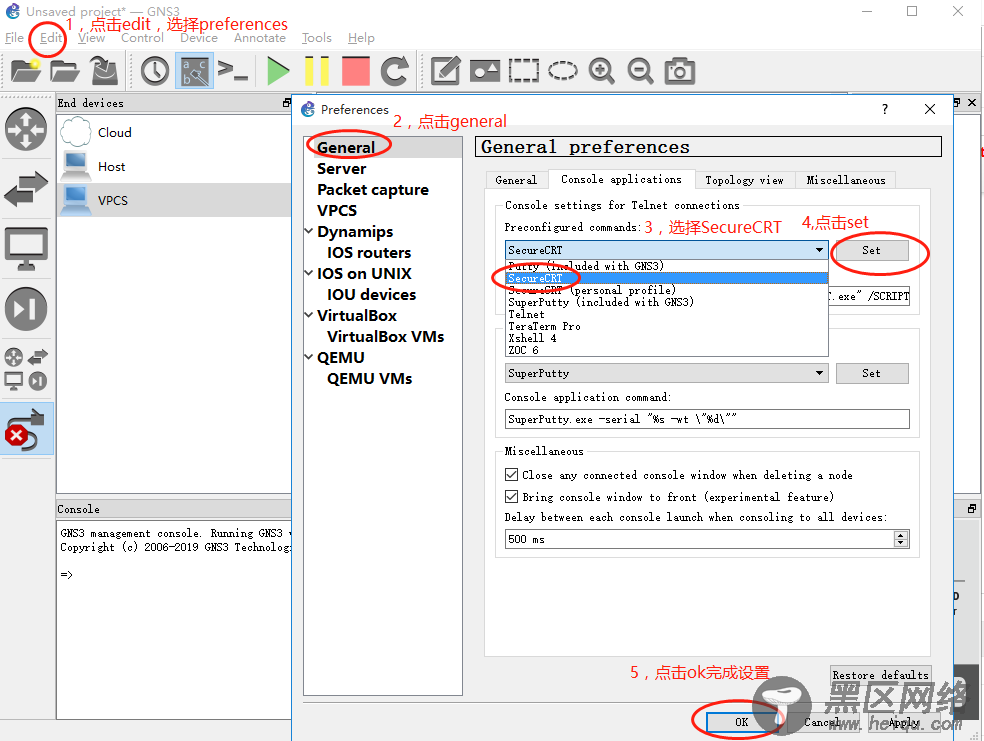Image resolution: width=984 pixels, height=741 pixels.
Task: Browse security devices sidebar icon
Action: [26, 309]
